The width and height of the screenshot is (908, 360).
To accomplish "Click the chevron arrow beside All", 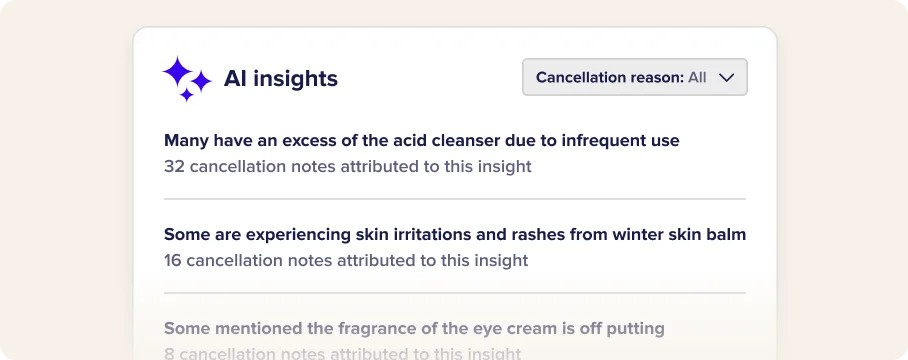I will [x=726, y=78].
